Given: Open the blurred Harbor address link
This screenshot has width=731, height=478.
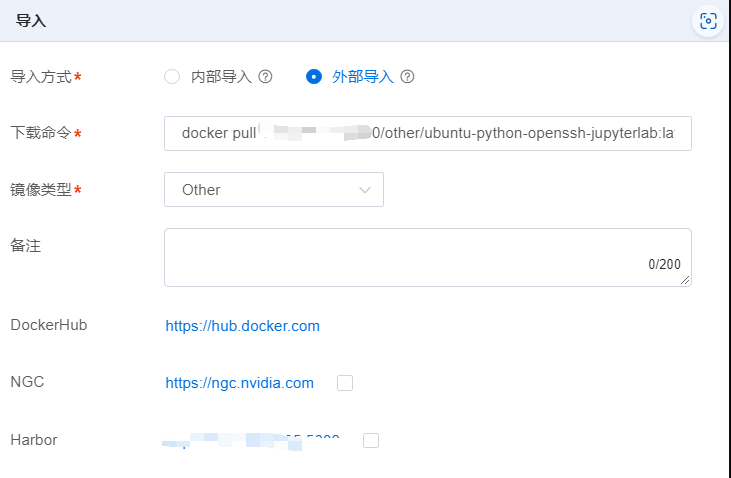Looking at the screenshot, I should [250, 440].
